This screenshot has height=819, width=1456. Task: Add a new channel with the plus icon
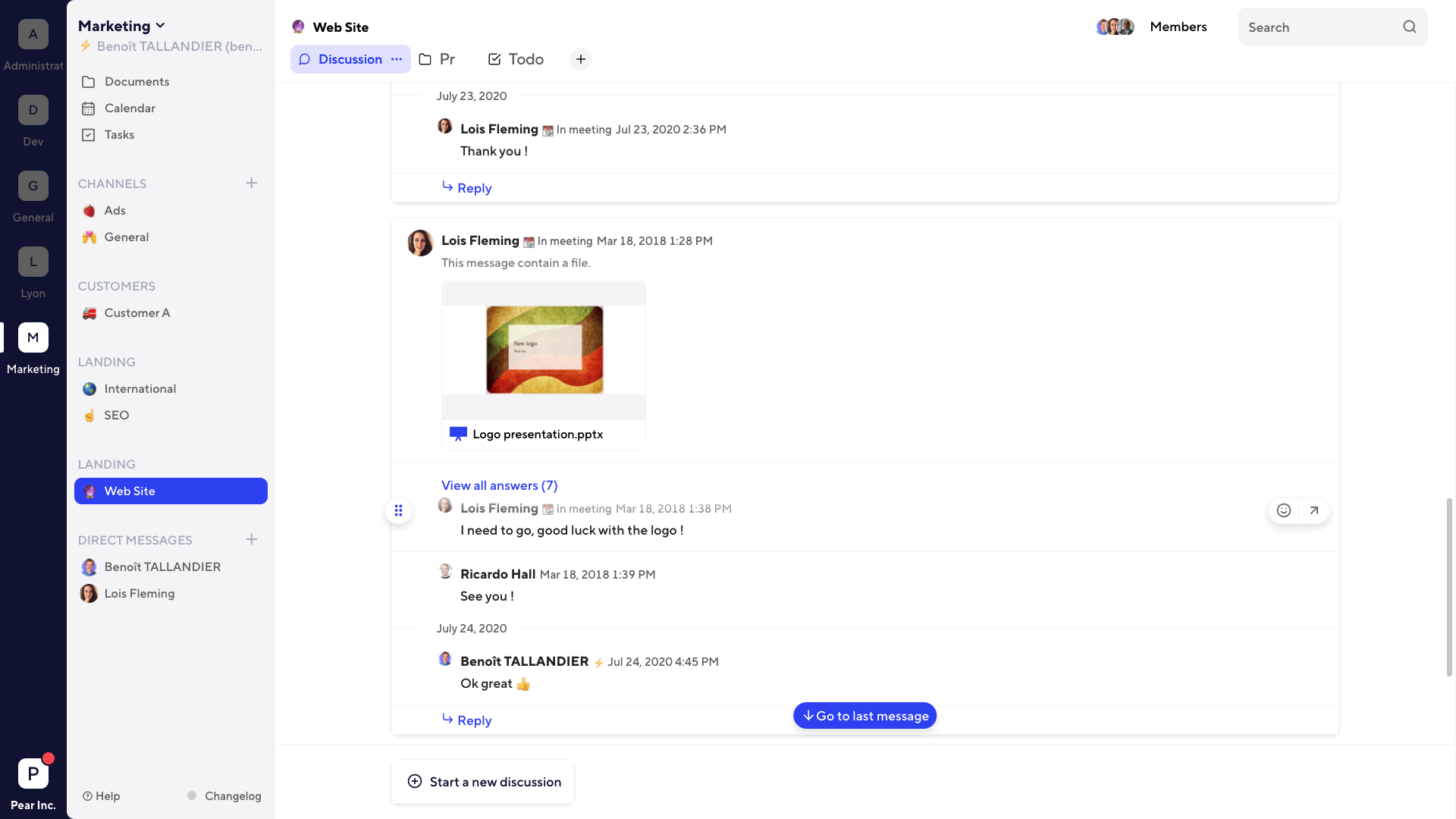[x=251, y=183]
